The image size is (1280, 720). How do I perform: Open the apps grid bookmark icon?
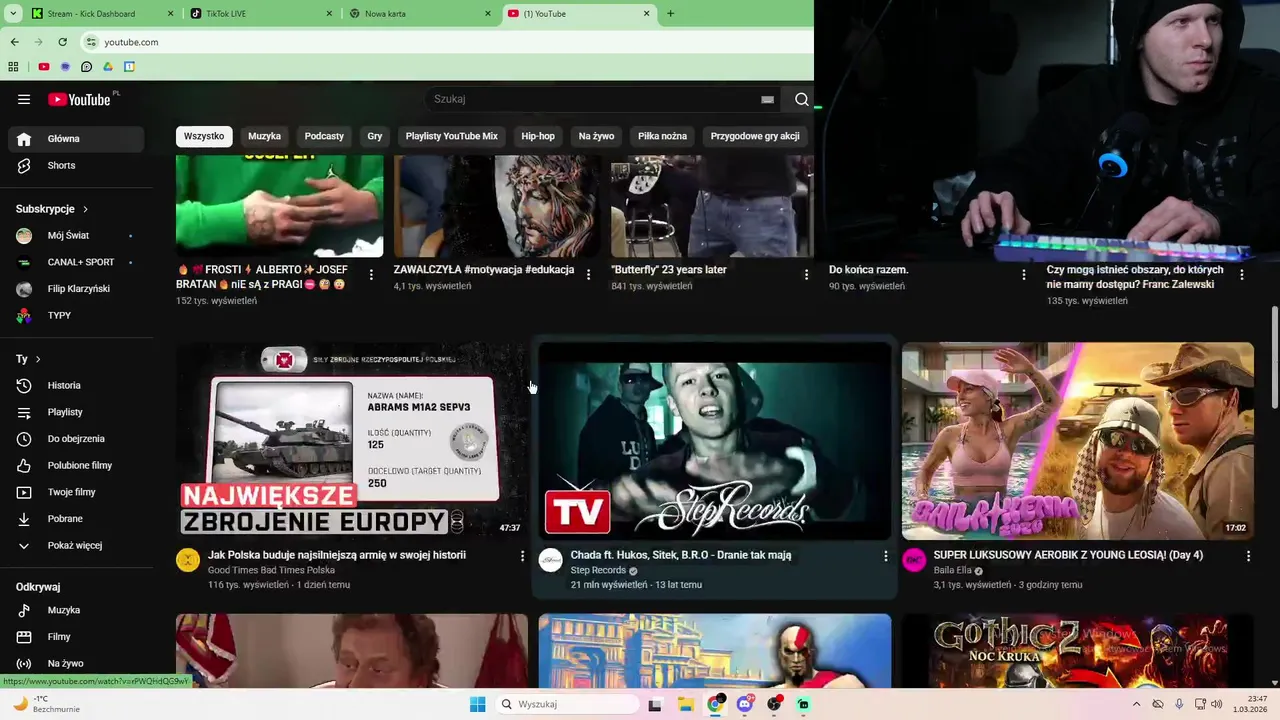point(13,67)
